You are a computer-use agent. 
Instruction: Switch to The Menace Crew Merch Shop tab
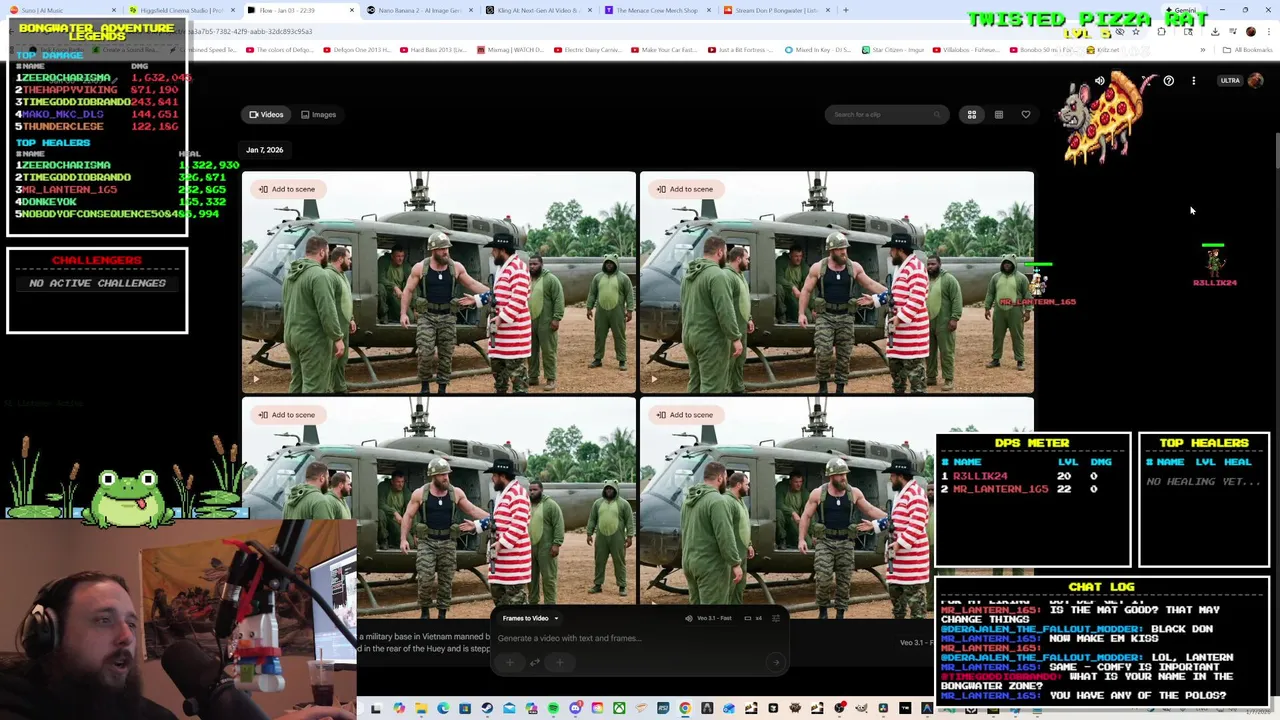(657, 10)
